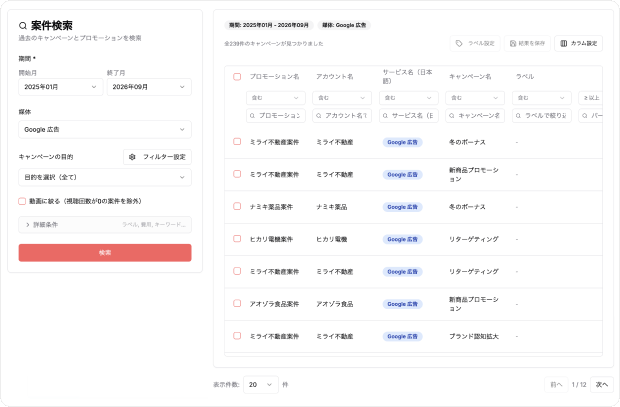The image size is (620, 407).
Task: Click the アオゾラ食品 account name cell
Action: [335, 304]
